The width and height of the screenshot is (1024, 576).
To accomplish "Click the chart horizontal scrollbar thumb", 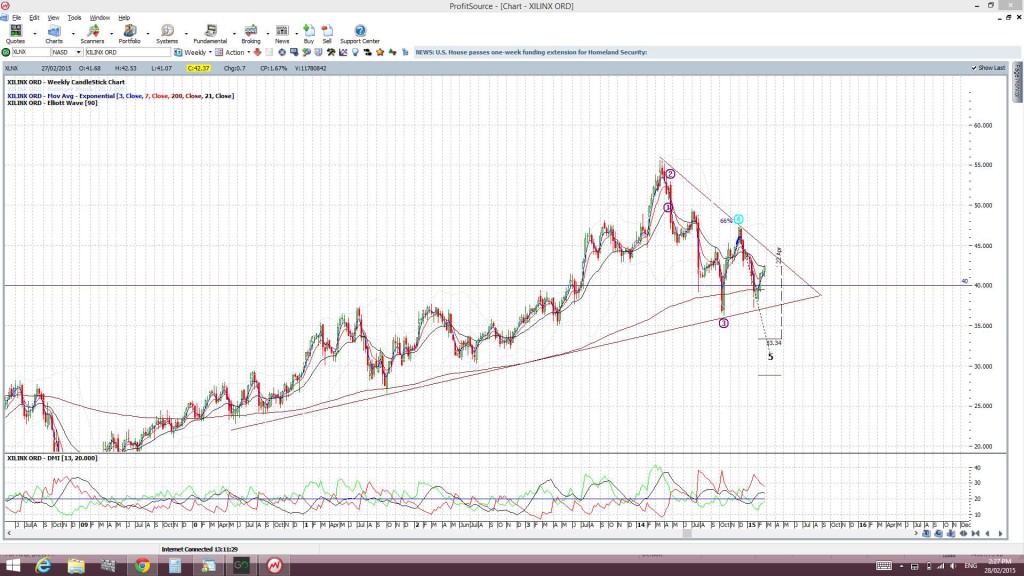I will coord(686,534).
